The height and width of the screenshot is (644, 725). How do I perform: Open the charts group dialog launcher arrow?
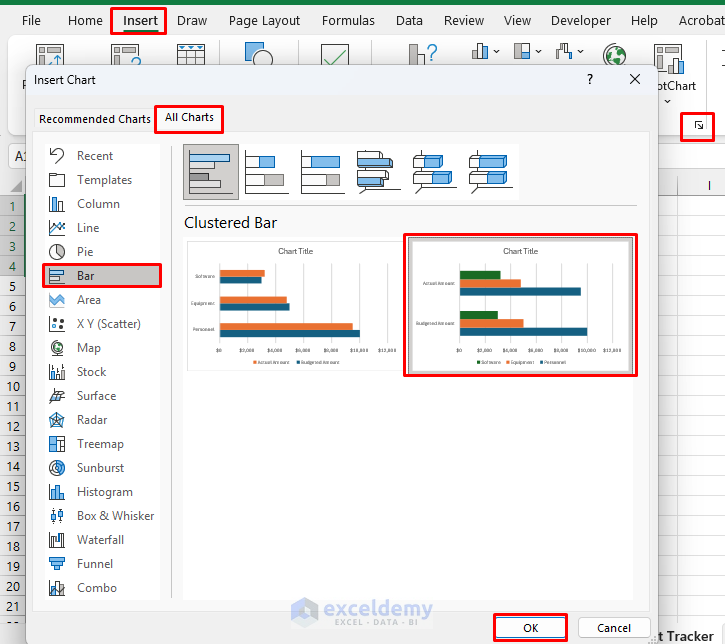[699, 125]
